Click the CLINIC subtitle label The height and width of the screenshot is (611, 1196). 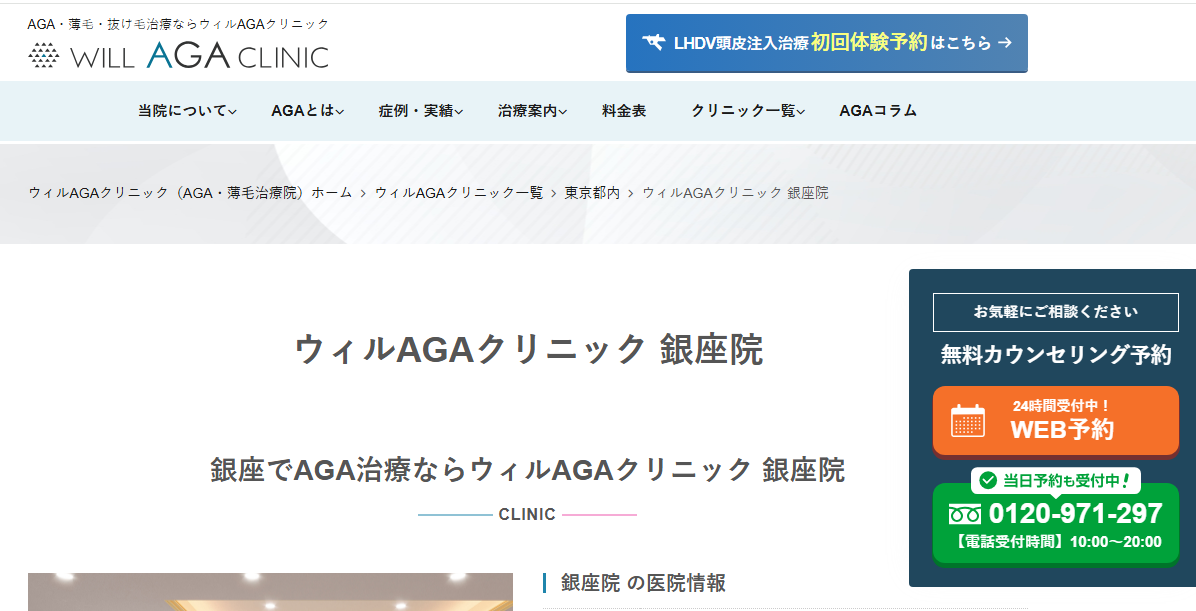(527, 515)
